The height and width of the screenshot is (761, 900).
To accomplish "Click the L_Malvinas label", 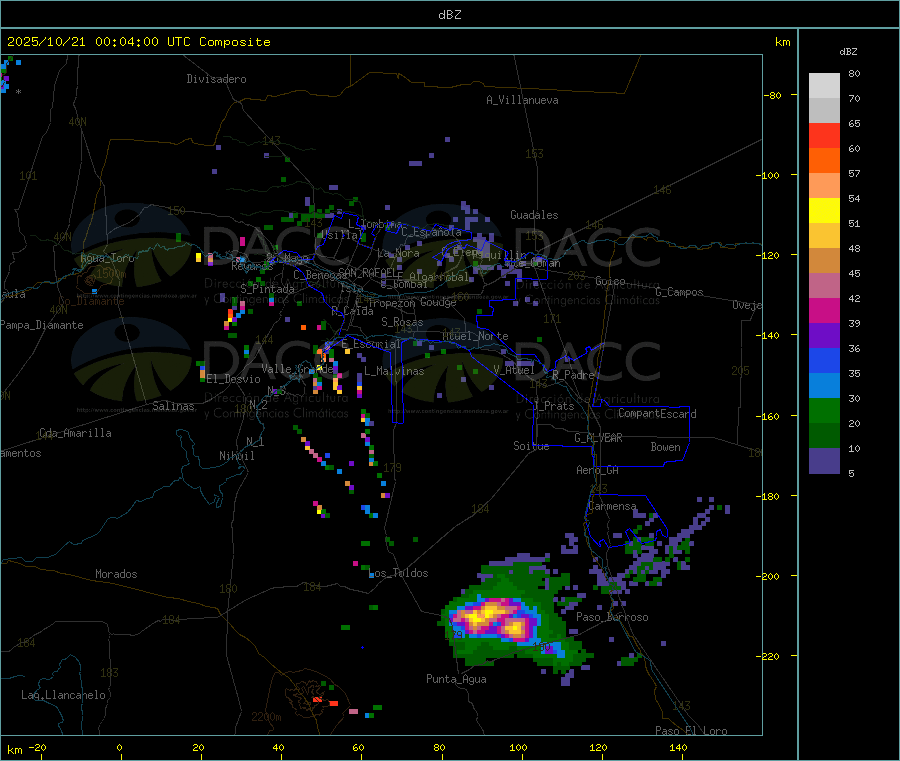I will [x=394, y=371].
